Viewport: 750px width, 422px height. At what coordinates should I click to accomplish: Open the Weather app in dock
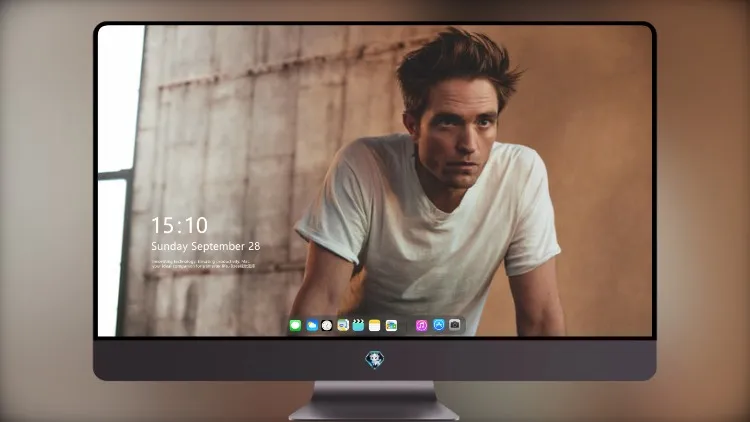312,325
